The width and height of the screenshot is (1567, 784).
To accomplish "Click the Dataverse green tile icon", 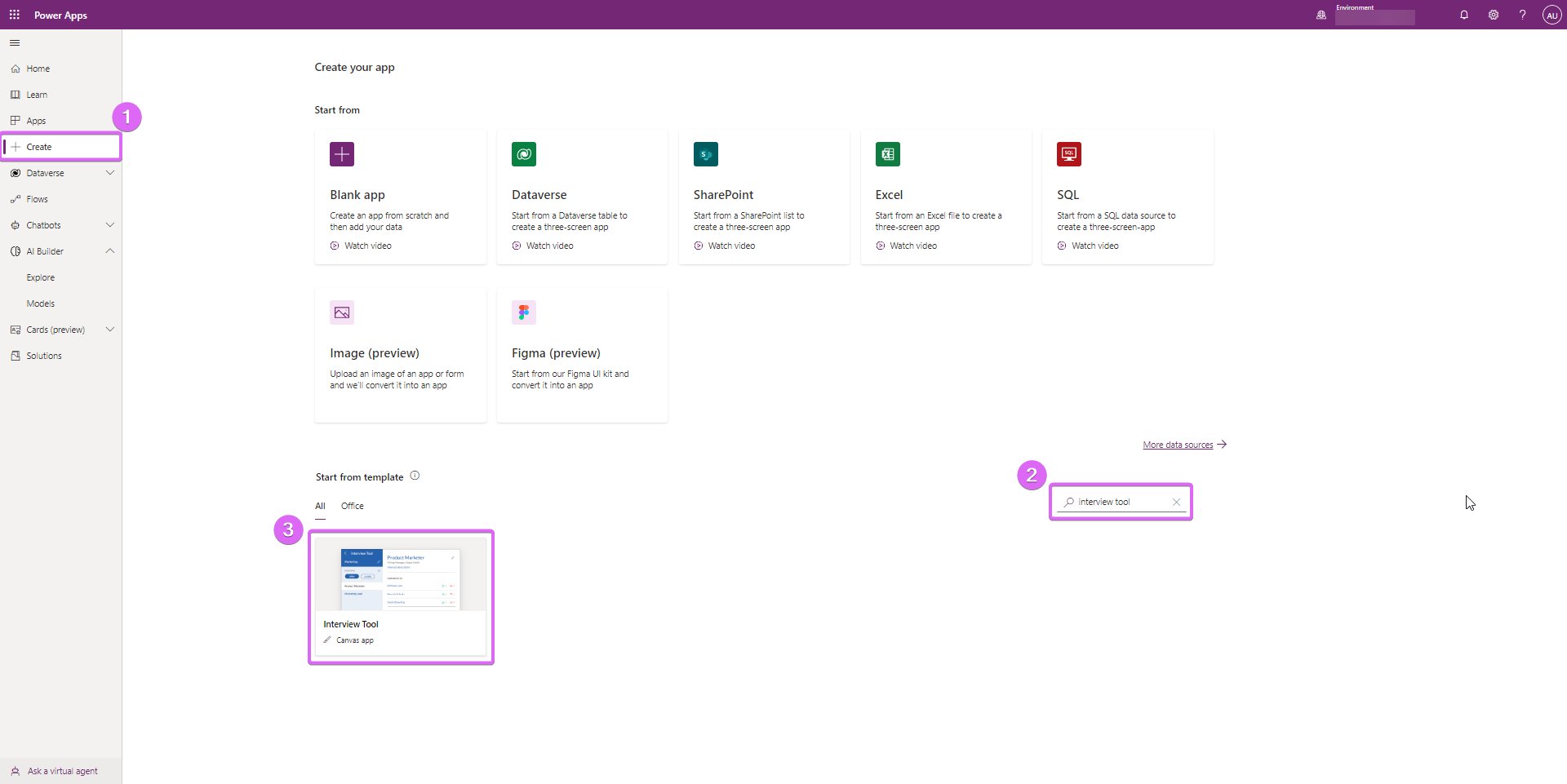I will tap(523, 153).
